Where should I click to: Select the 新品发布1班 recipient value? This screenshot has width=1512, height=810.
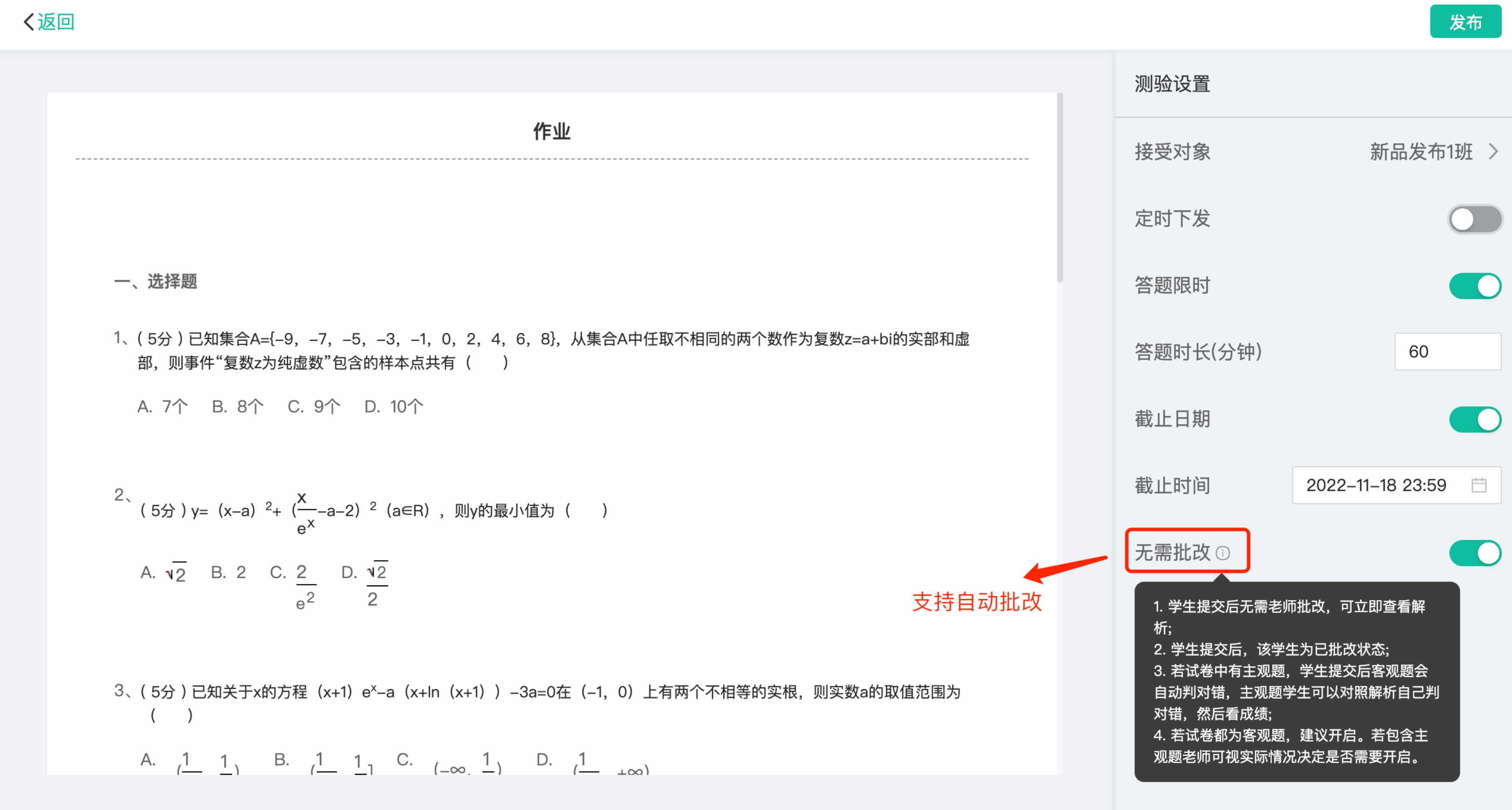(x=1421, y=152)
